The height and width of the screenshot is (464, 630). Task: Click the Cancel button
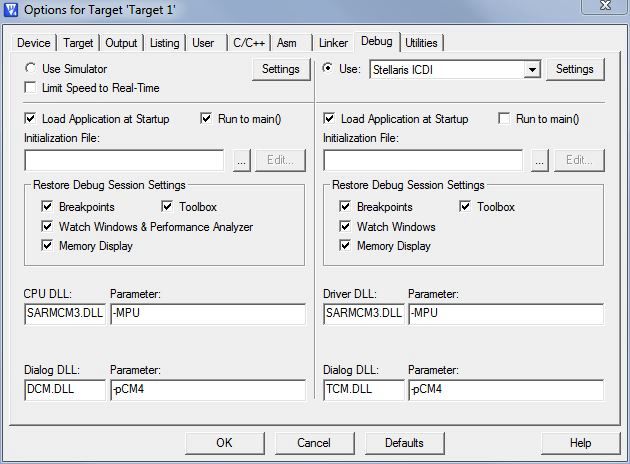[x=314, y=443]
